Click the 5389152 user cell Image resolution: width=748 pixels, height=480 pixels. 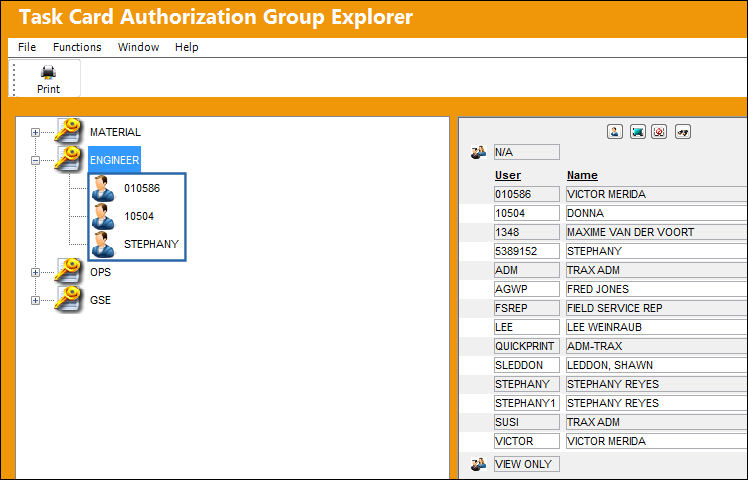[x=527, y=251]
